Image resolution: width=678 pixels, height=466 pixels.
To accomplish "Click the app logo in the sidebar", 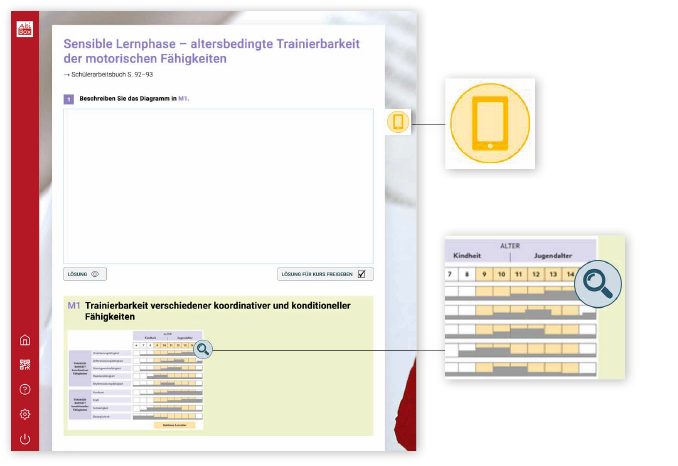I will click(x=25, y=28).
